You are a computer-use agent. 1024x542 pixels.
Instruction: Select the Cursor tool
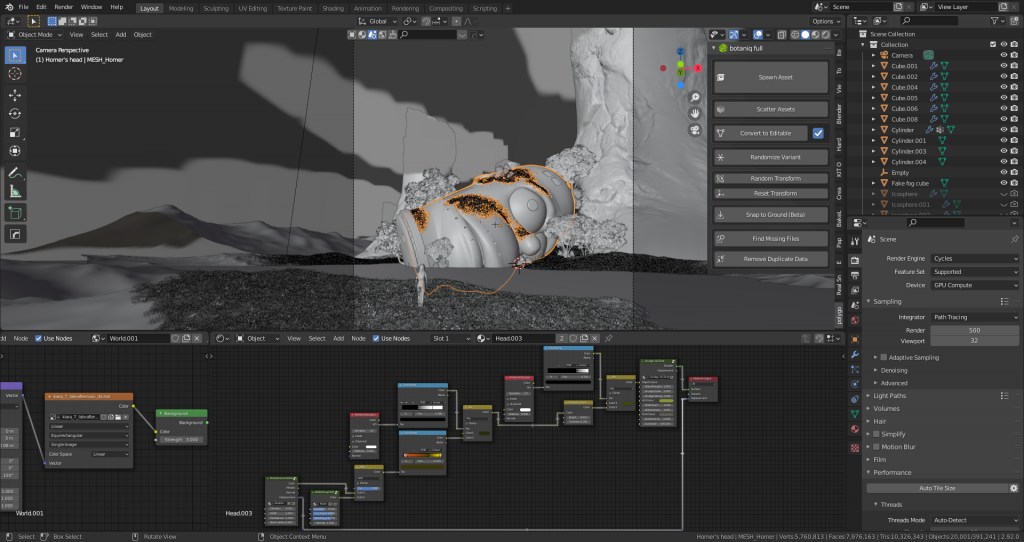15,74
